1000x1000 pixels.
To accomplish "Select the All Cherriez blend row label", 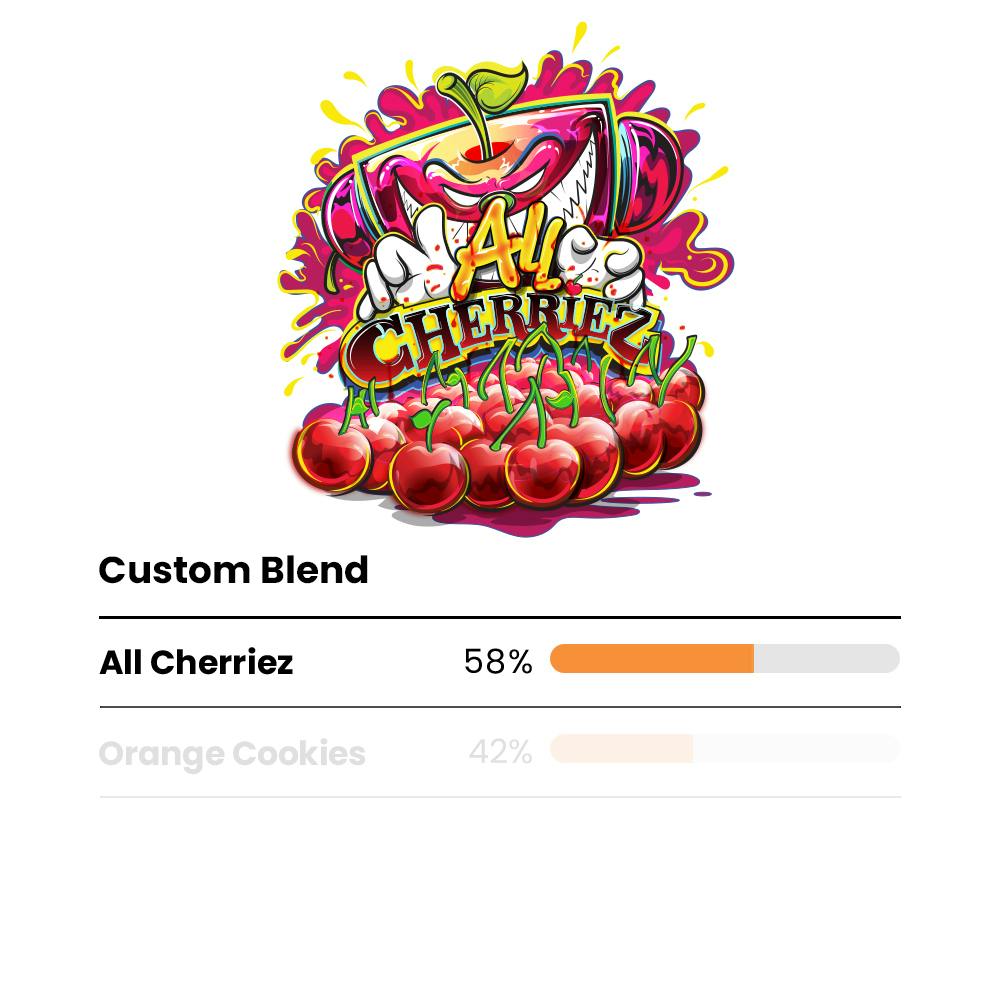I will click(x=196, y=662).
